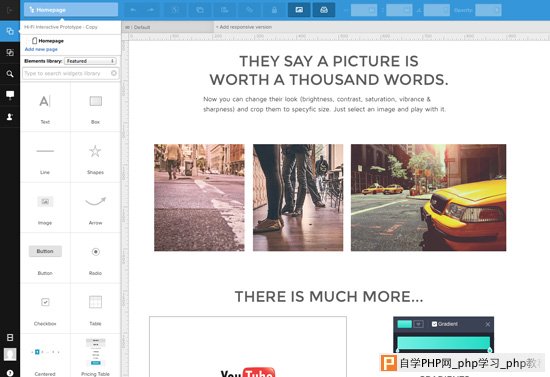Click the lock icon in top toolbar

274,10
